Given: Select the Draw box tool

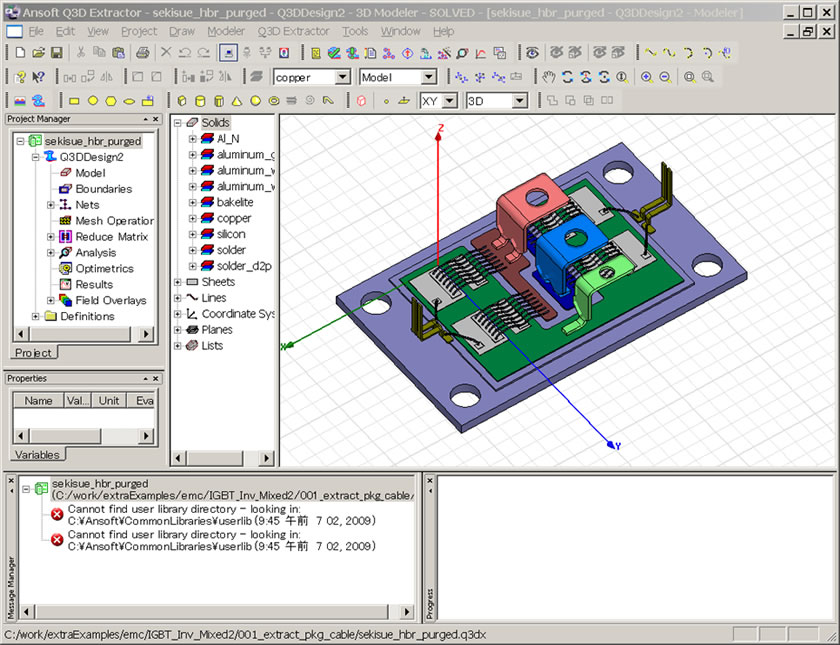Looking at the screenshot, I should pos(182,101).
